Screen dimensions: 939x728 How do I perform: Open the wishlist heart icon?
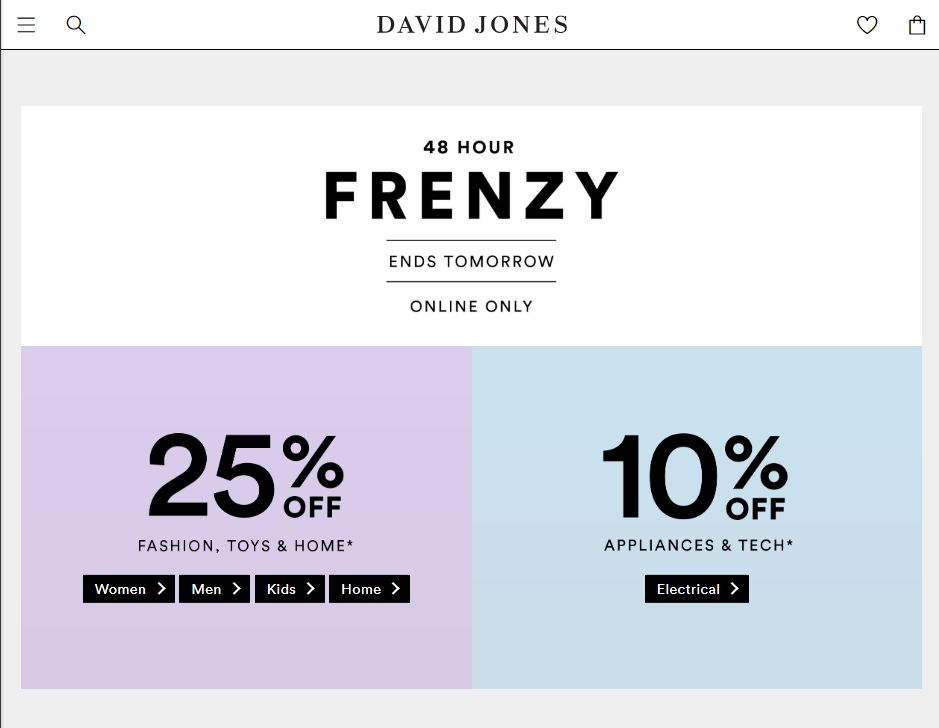[x=867, y=25]
